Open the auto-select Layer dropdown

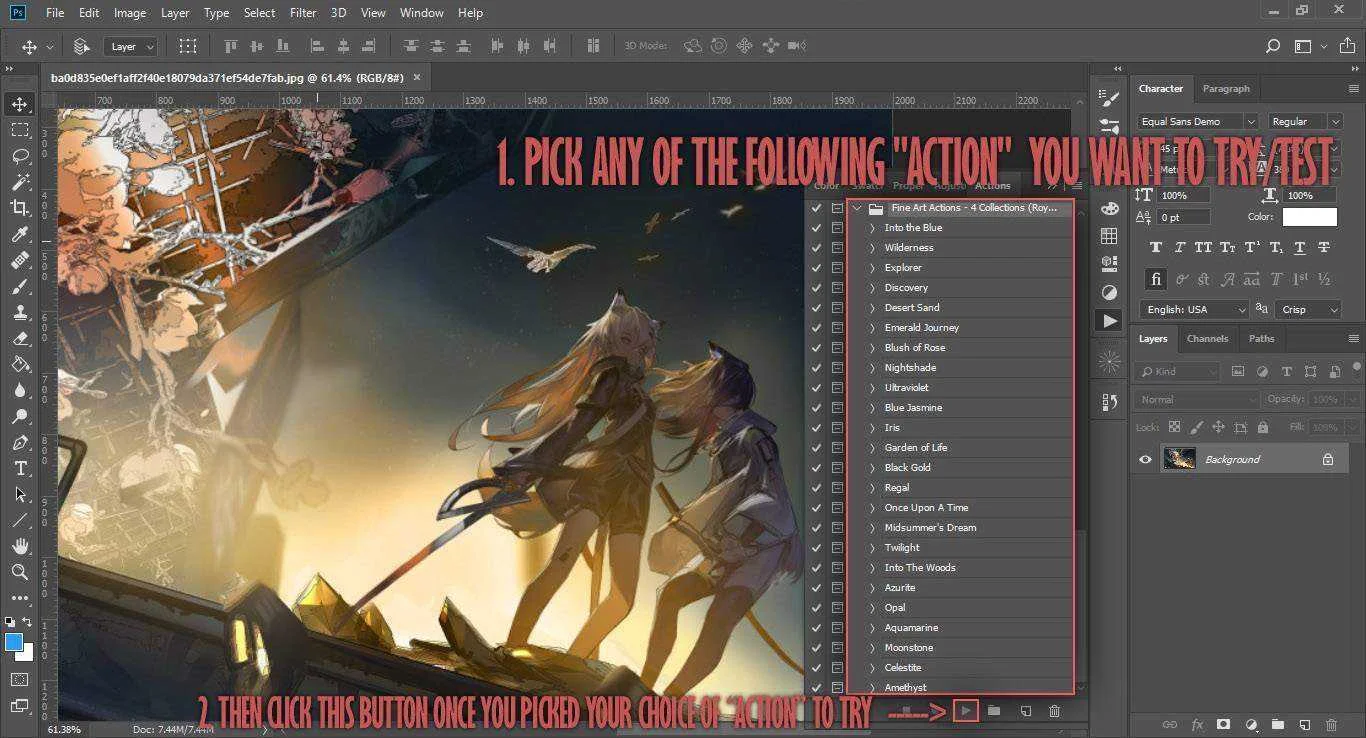click(x=130, y=46)
